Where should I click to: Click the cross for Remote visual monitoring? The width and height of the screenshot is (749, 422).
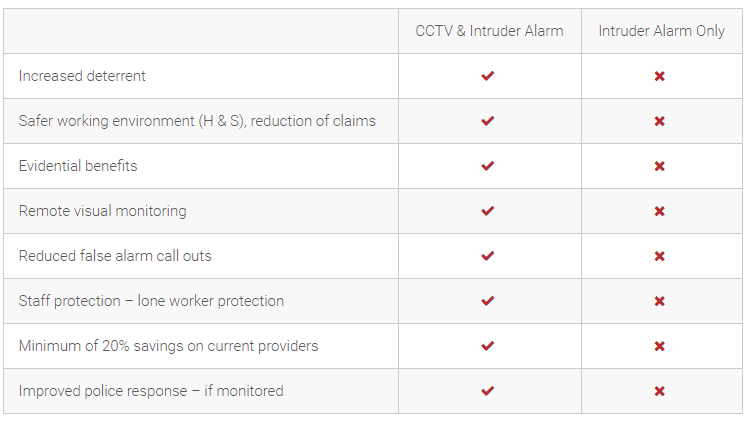(660, 211)
